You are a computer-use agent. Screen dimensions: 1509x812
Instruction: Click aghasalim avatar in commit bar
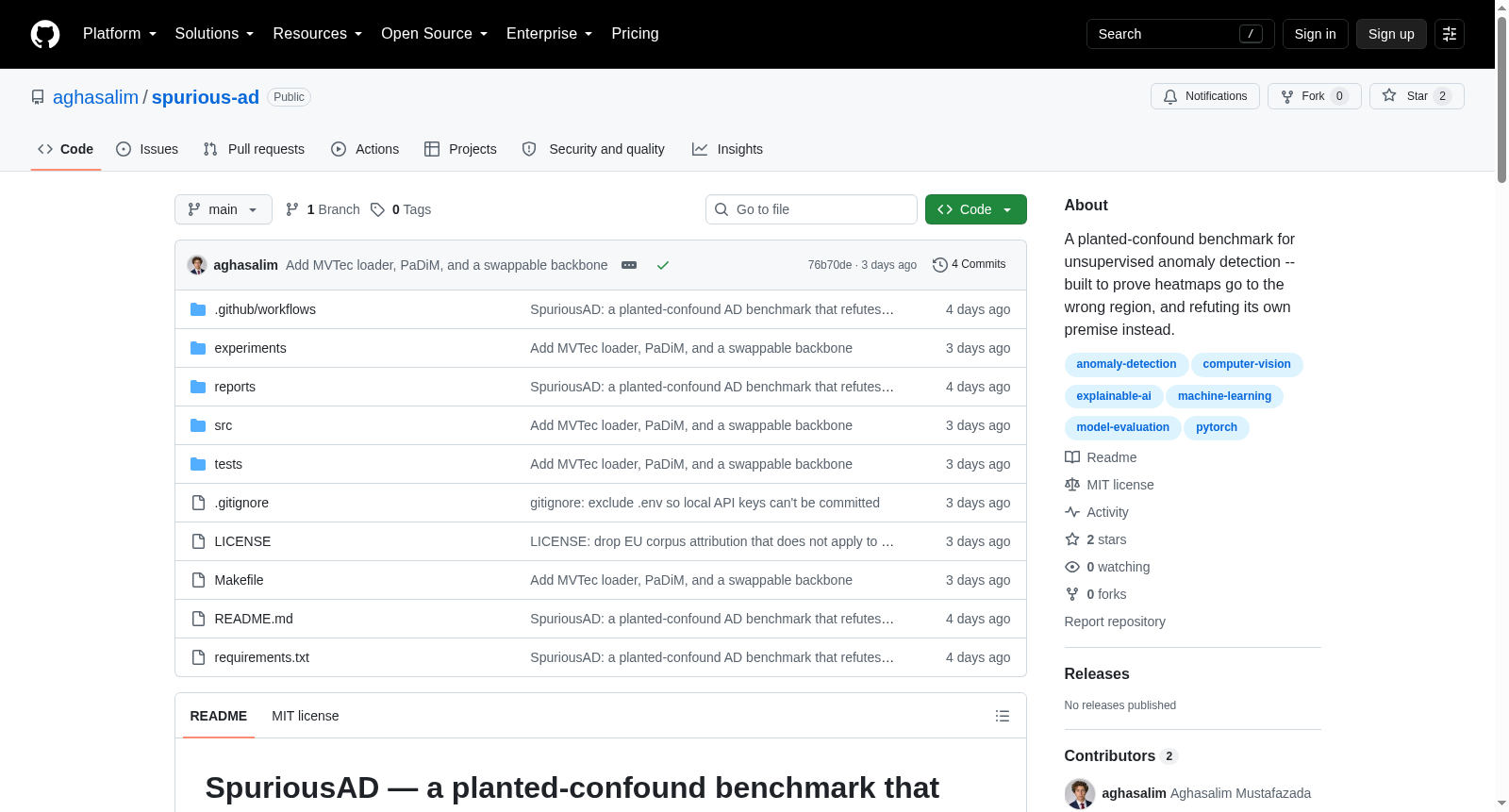(197, 265)
